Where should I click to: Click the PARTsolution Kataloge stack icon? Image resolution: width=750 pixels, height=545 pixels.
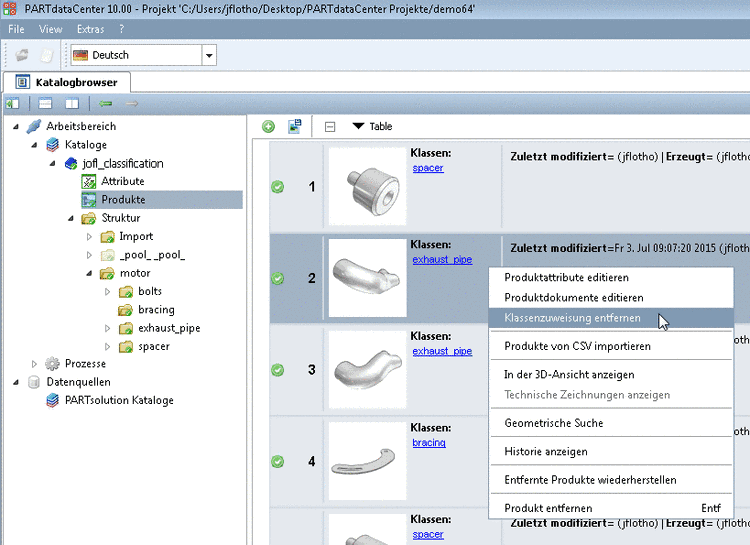(x=53, y=400)
